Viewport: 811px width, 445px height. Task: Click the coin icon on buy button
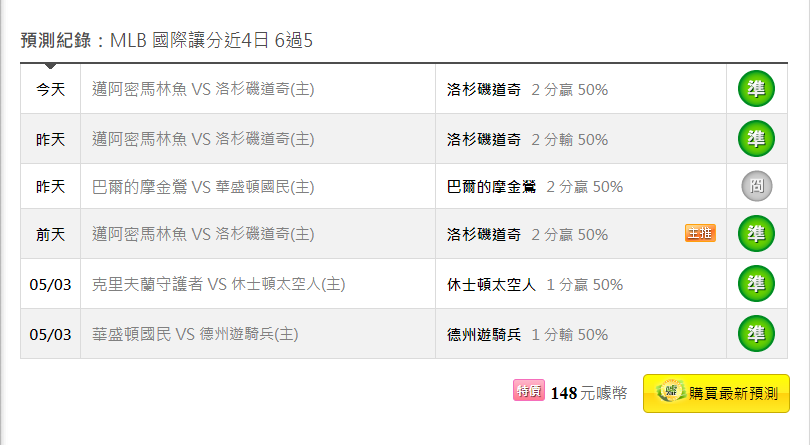coord(671,391)
